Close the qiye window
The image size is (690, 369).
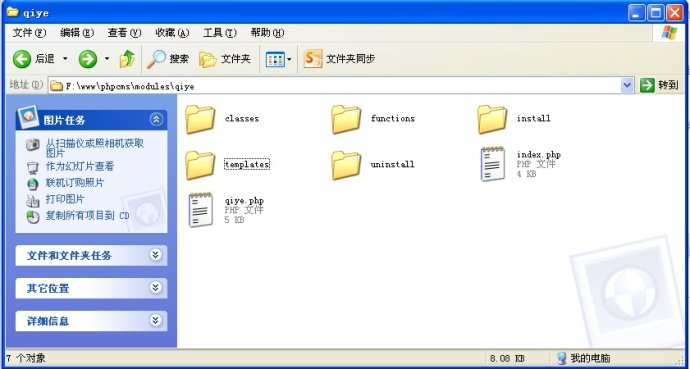tap(675, 13)
